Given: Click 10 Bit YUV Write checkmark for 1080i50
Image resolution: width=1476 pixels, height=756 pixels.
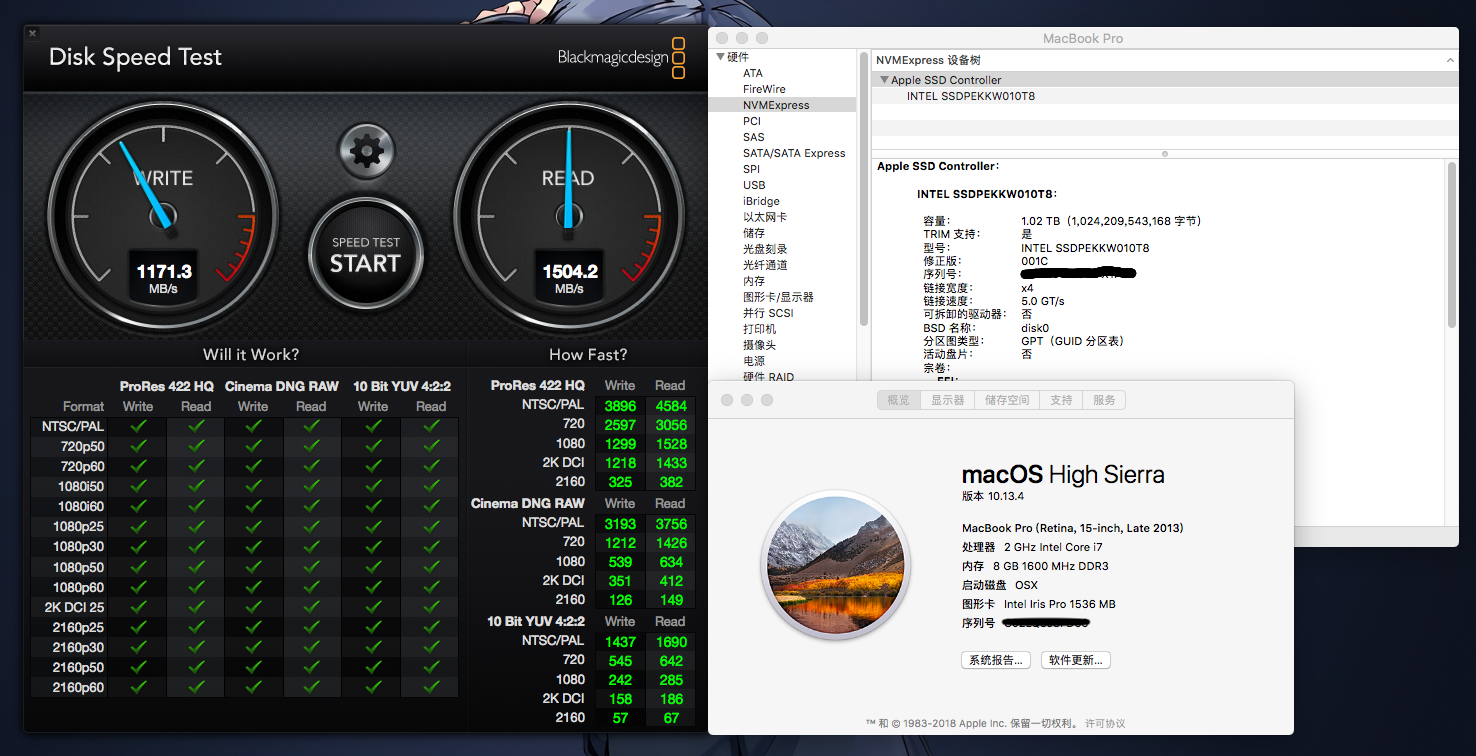Looking at the screenshot, I should (x=373, y=486).
